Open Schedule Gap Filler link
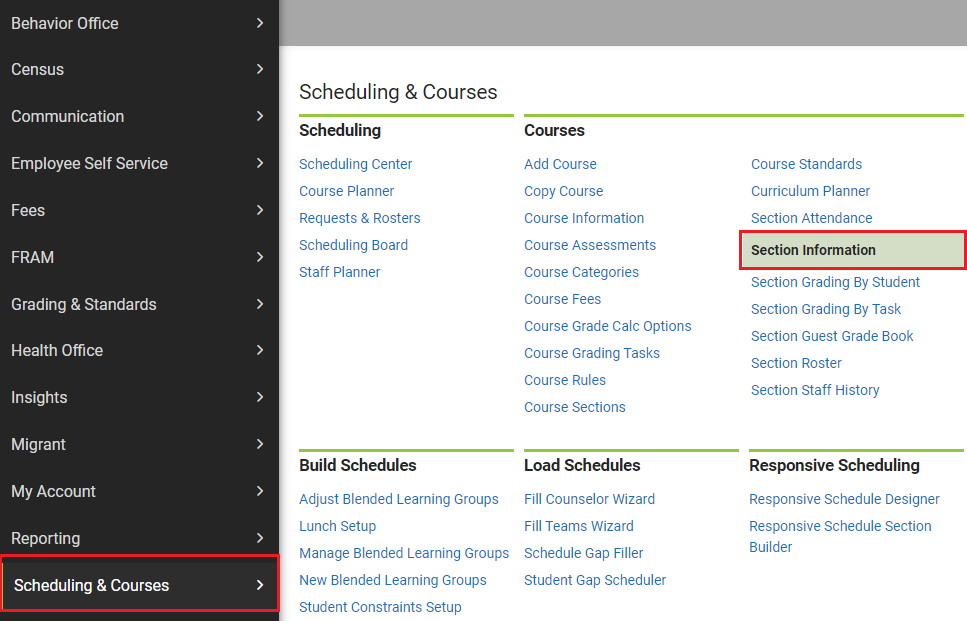Screen dimensions: 967x621 point(583,553)
